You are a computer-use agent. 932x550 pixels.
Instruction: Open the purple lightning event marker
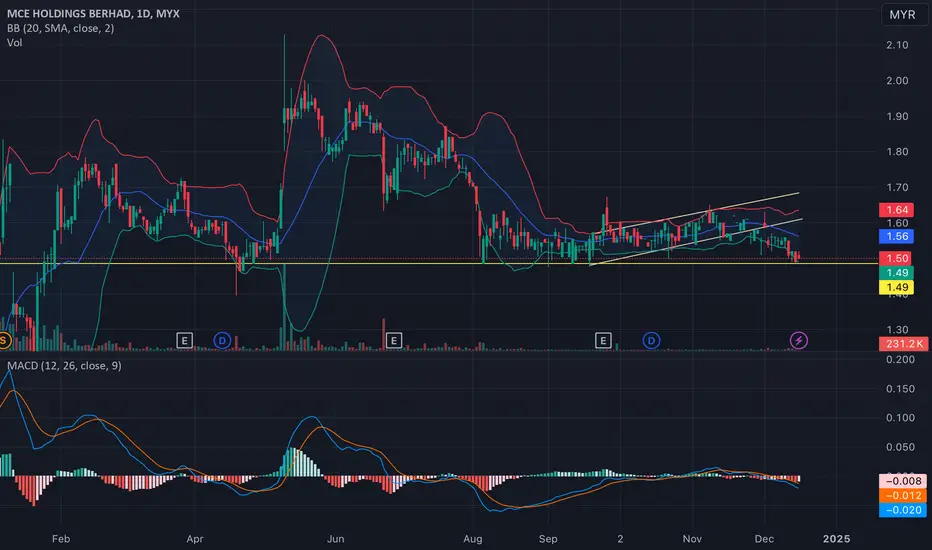[798, 341]
